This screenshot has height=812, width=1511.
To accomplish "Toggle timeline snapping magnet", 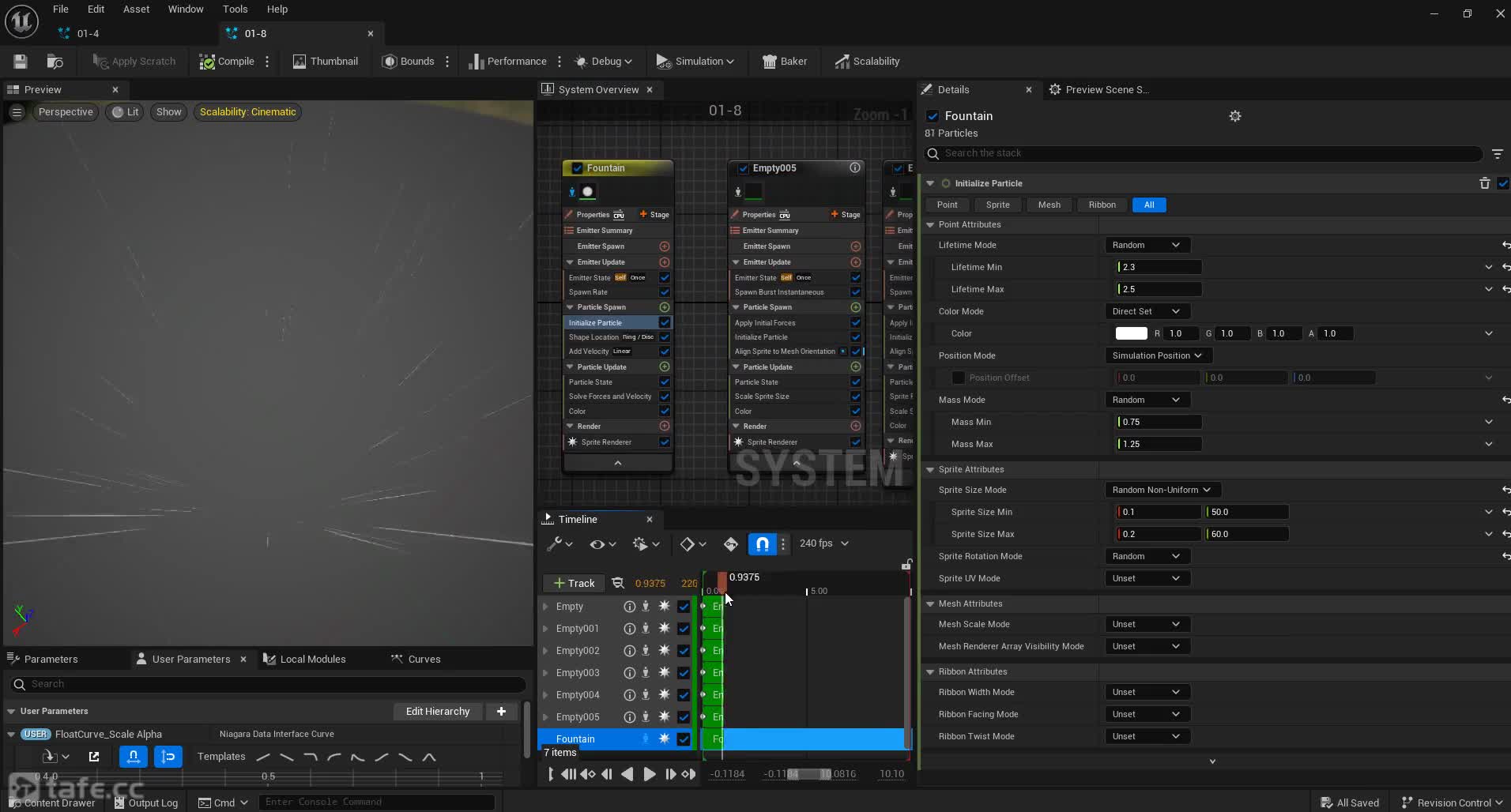I will coord(762,543).
